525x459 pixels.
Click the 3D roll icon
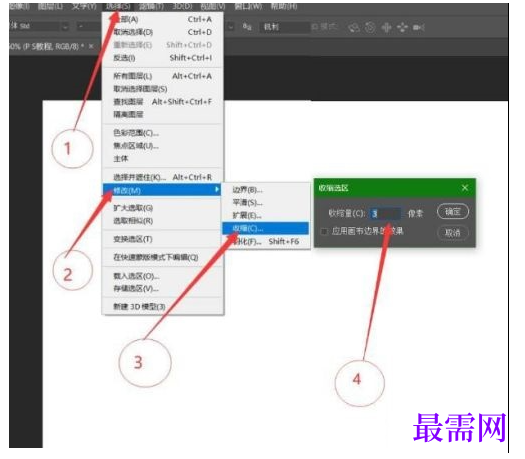pyautogui.click(x=370, y=27)
